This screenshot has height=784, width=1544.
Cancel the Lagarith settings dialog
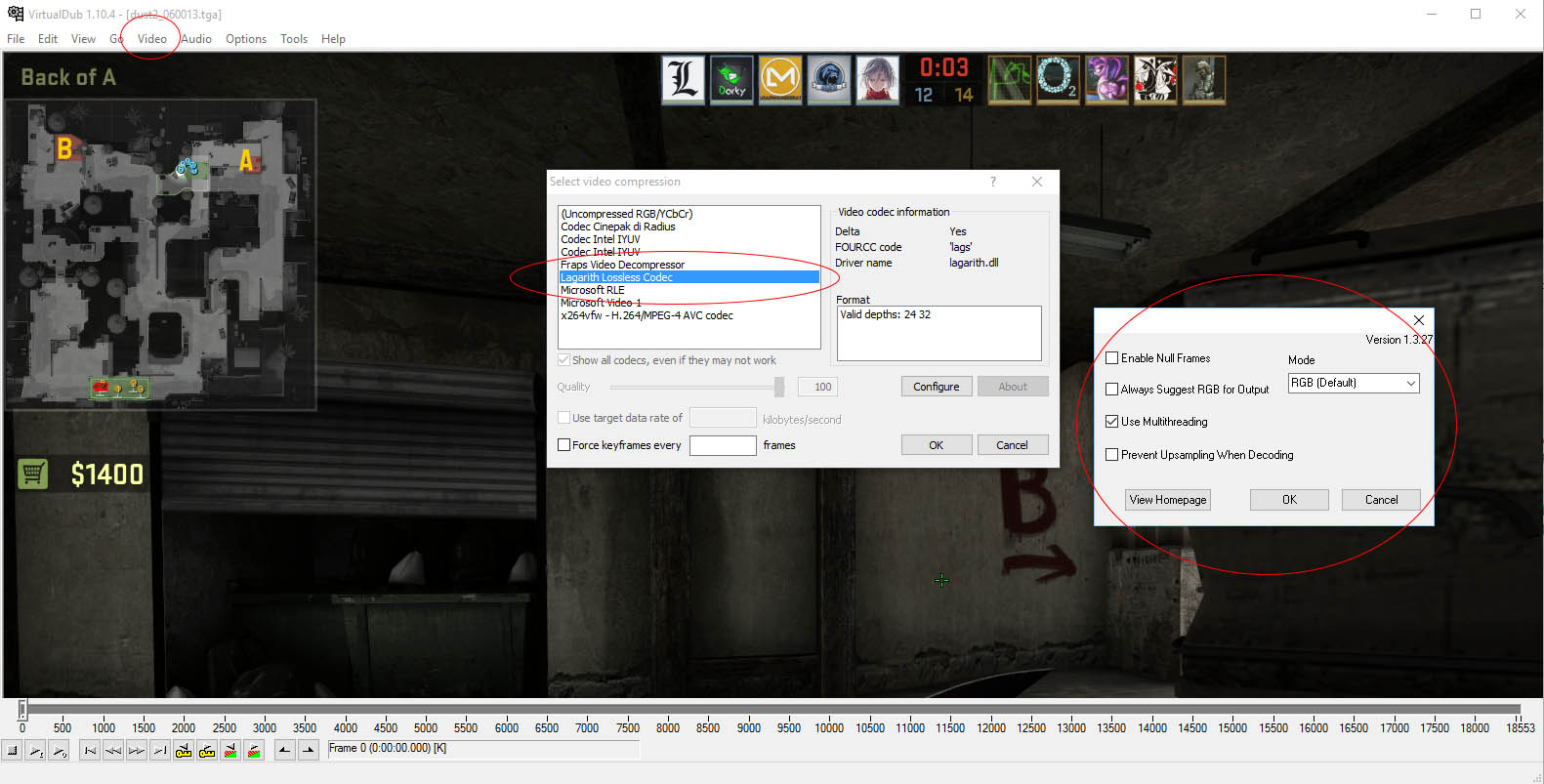[x=1381, y=500]
